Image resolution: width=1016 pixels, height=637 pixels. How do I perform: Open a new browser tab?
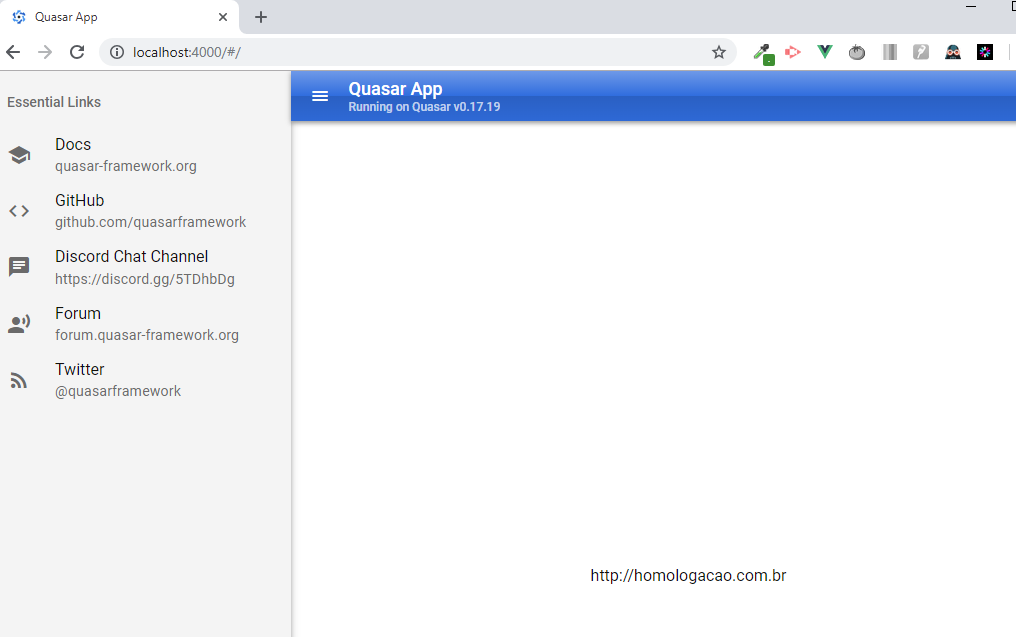pyautogui.click(x=261, y=17)
